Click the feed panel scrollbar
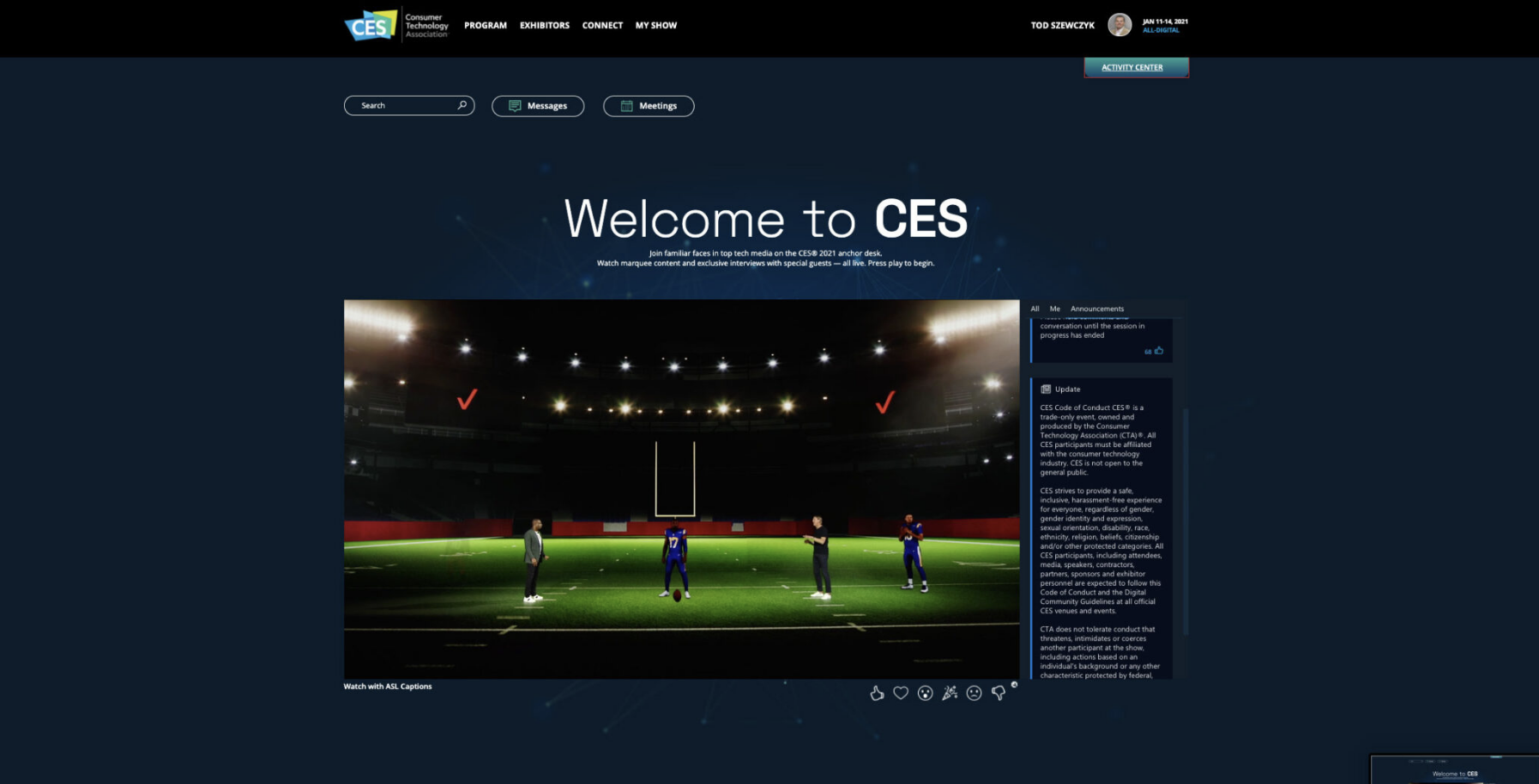The width and height of the screenshot is (1539, 784). coord(1186,521)
